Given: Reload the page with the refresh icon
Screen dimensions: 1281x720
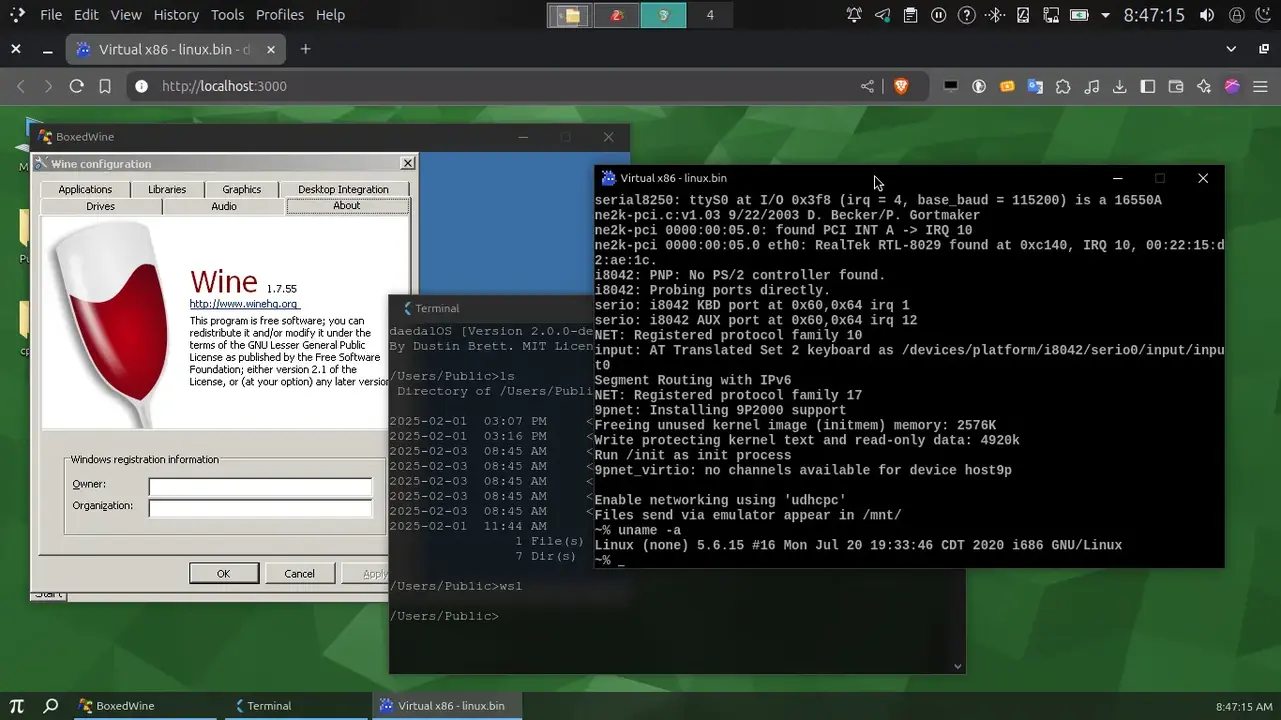Looking at the screenshot, I should (76, 86).
